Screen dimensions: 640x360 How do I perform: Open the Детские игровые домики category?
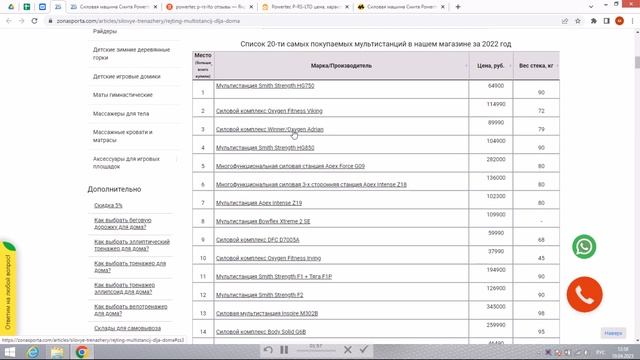(127, 76)
